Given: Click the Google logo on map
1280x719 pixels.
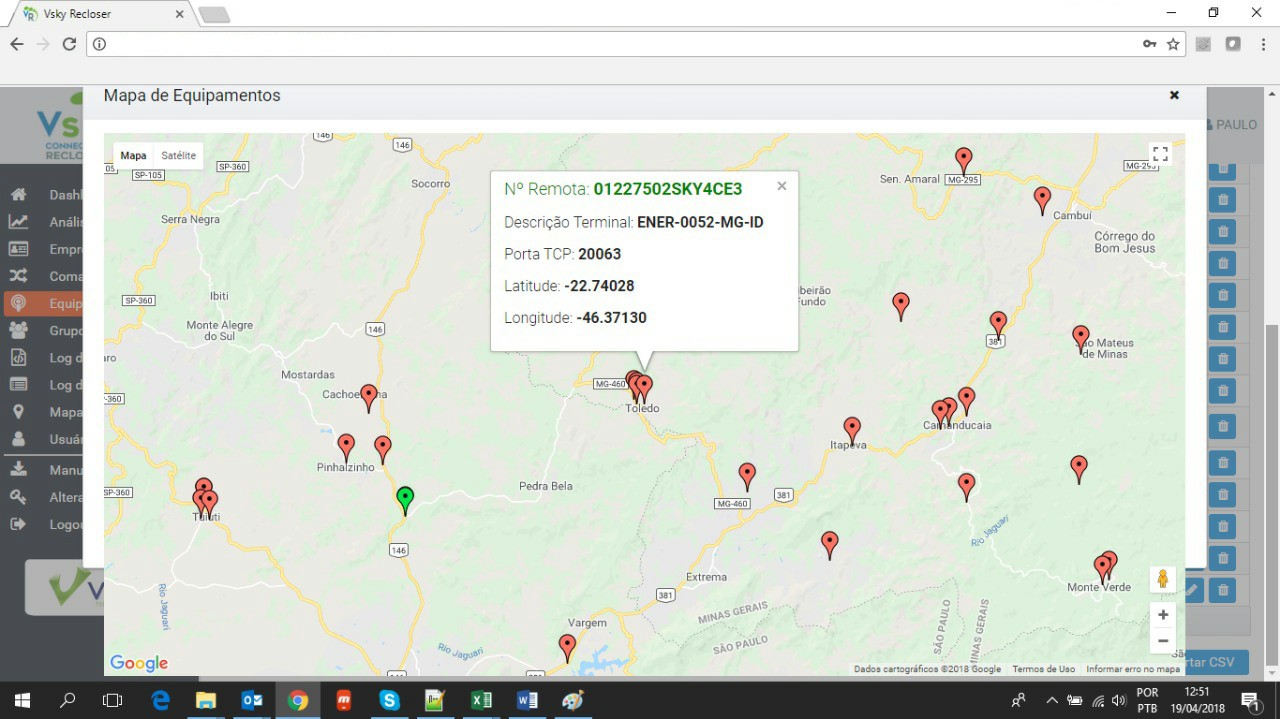Looking at the screenshot, I should pyautogui.click(x=139, y=663).
